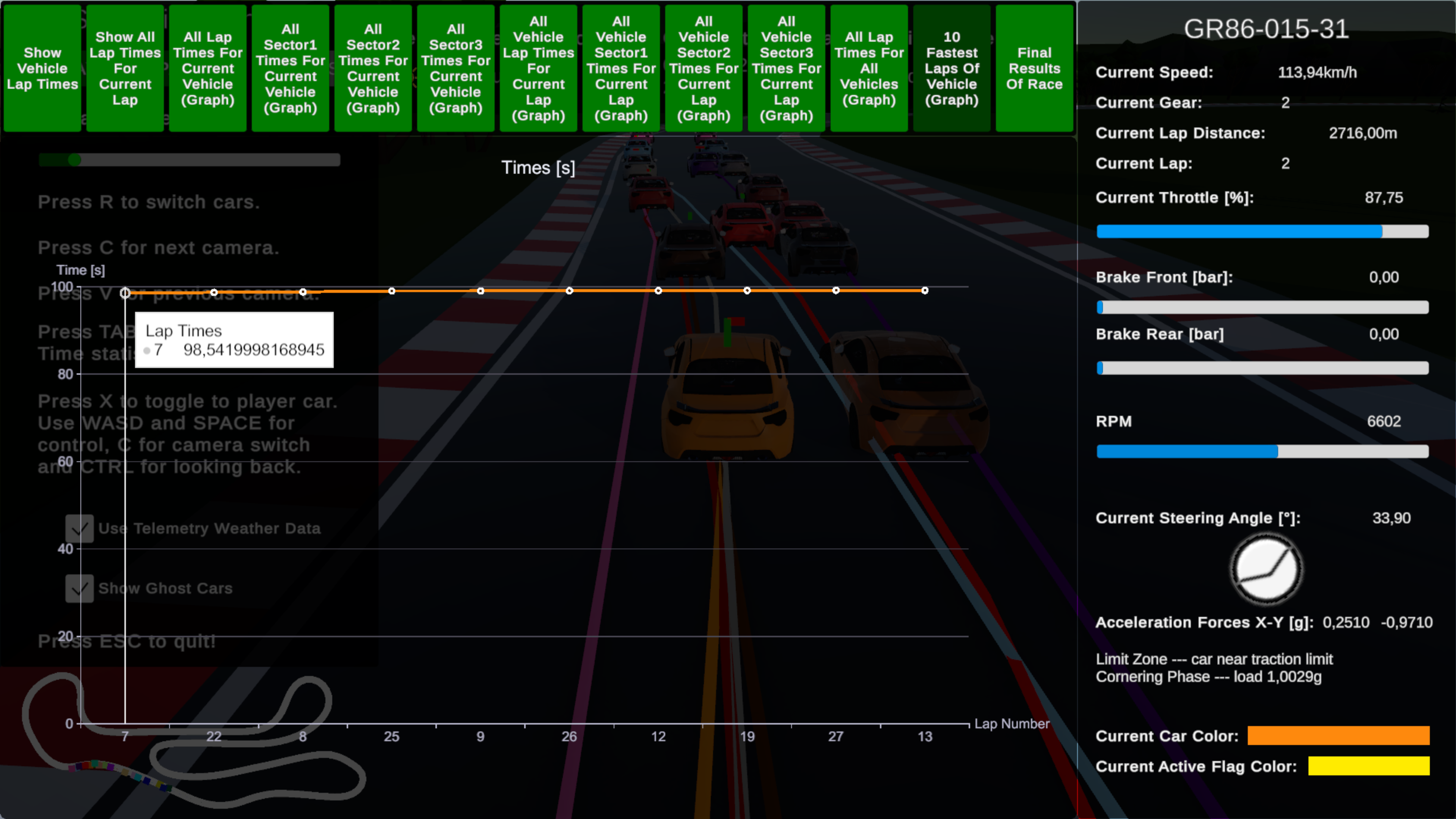Image resolution: width=1456 pixels, height=819 pixels.
Task: Open Show All Lap Times For Current Lap
Action: (125, 68)
